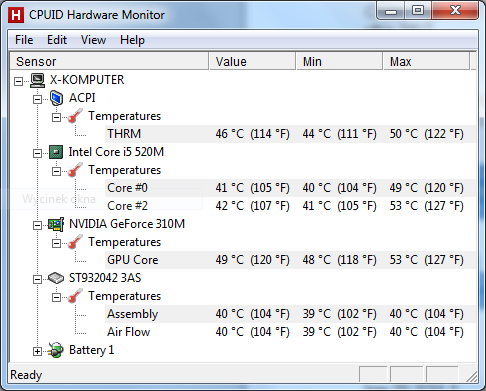The image size is (486, 391).
Task: Click the thermometer icon under Intel Core i5
Action: point(75,170)
